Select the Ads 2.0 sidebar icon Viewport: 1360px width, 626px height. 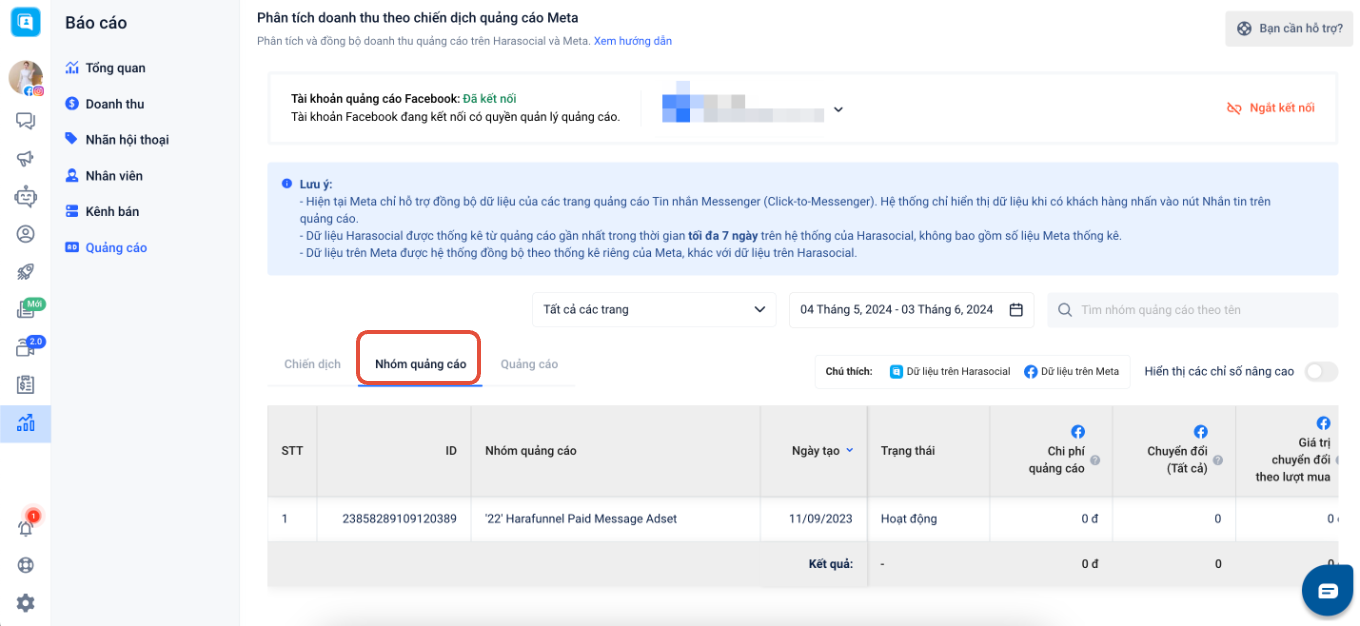(25, 343)
